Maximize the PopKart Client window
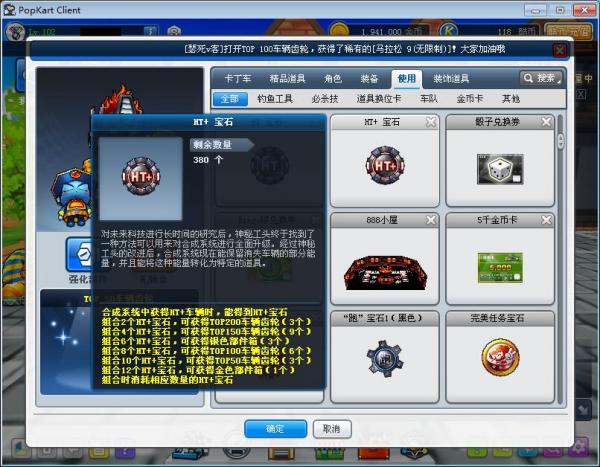The height and width of the screenshot is (467, 600). [559, 10]
